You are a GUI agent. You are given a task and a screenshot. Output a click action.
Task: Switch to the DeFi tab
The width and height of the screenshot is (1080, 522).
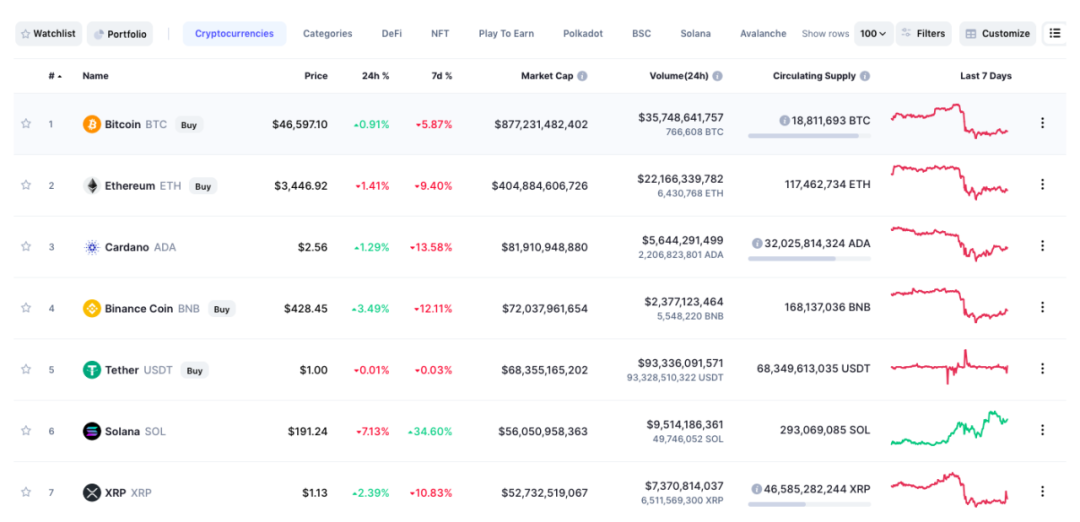392,34
